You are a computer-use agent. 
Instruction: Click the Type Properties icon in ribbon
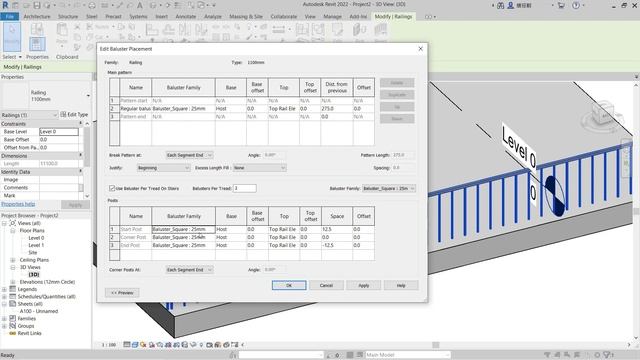[37, 29]
